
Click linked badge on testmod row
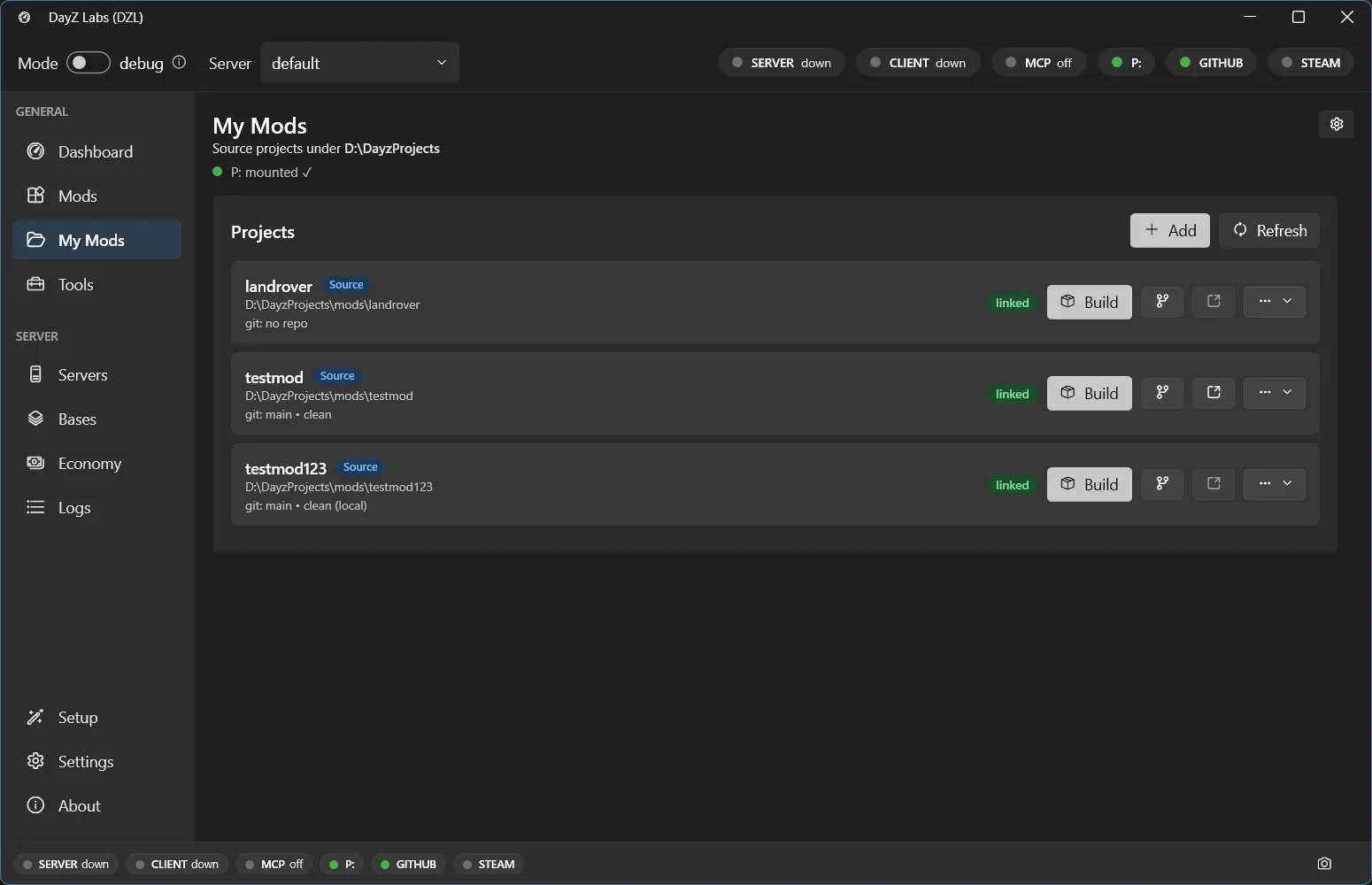tap(1012, 394)
